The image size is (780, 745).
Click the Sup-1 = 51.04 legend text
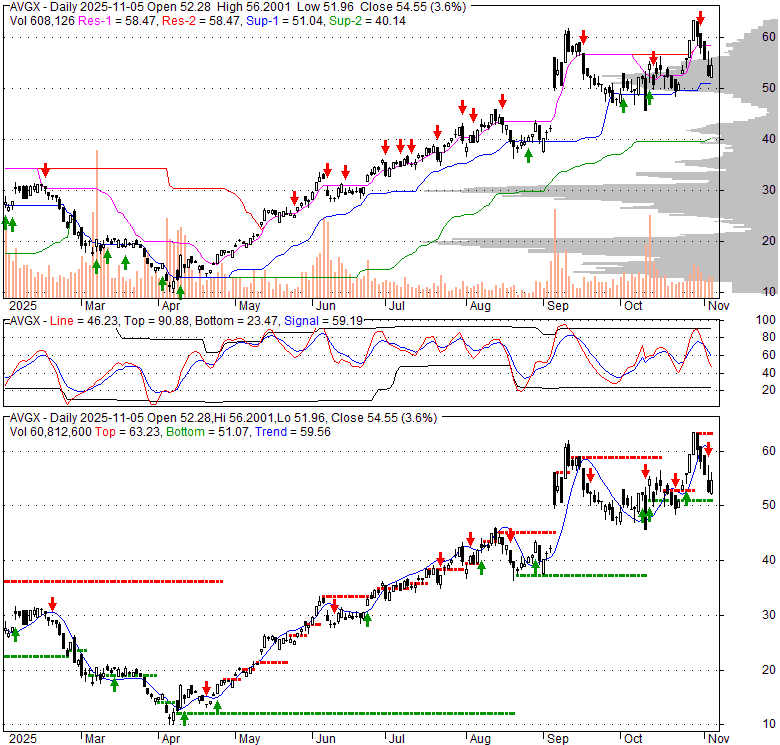pyautogui.click(x=284, y=21)
